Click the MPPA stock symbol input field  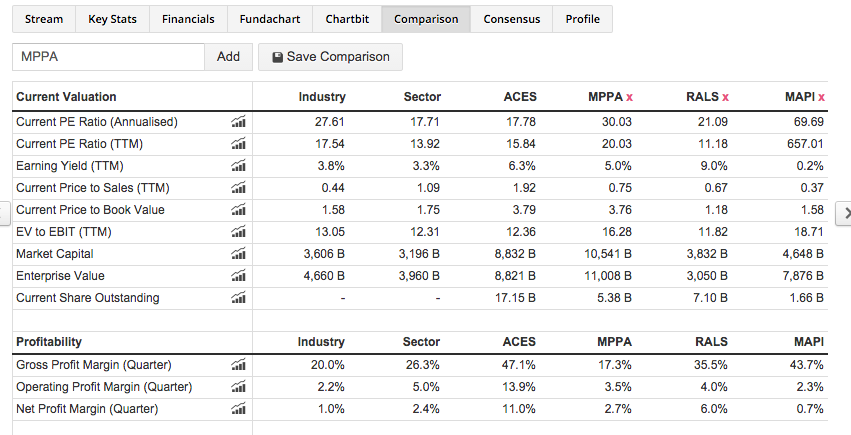[108, 57]
